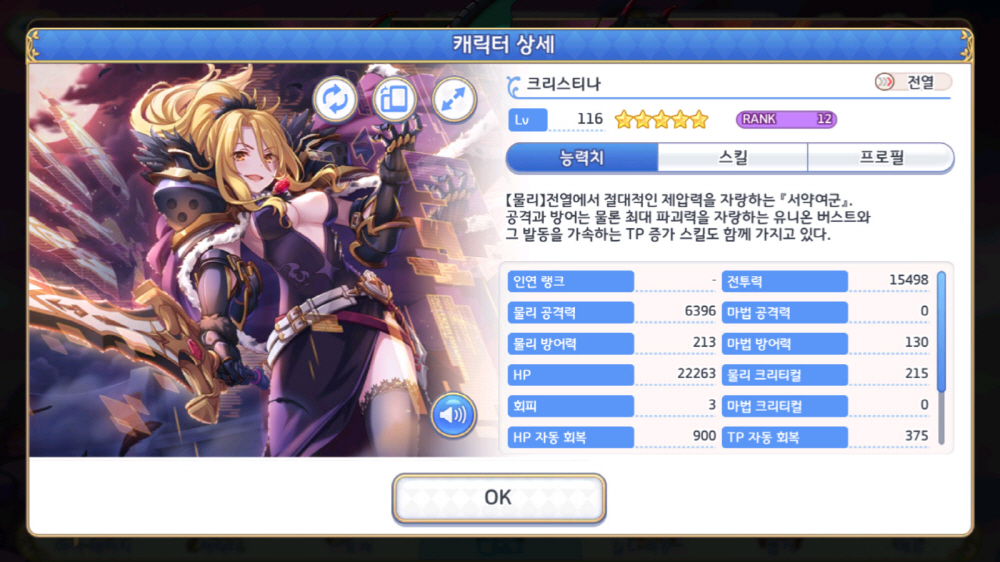Click the purple RANK 12 badge
Viewport: 1000px width, 562px height.
pos(786,119)
